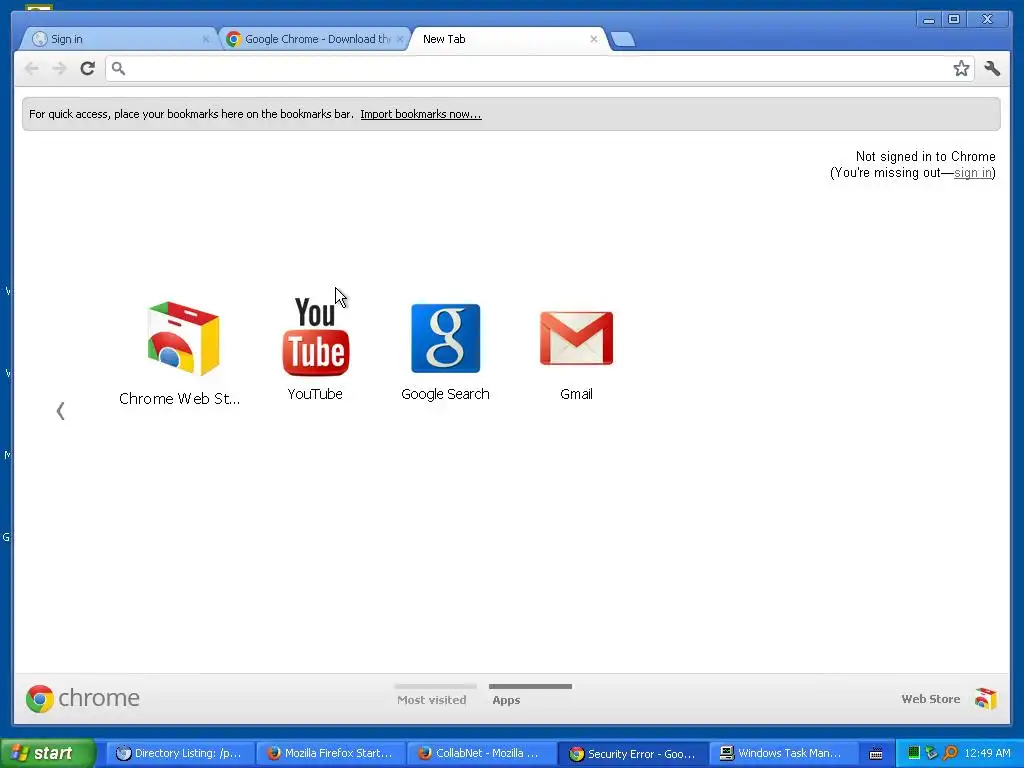
Task: Switch to Directory Listing taskbar window
Action: (x=178, y=754)
